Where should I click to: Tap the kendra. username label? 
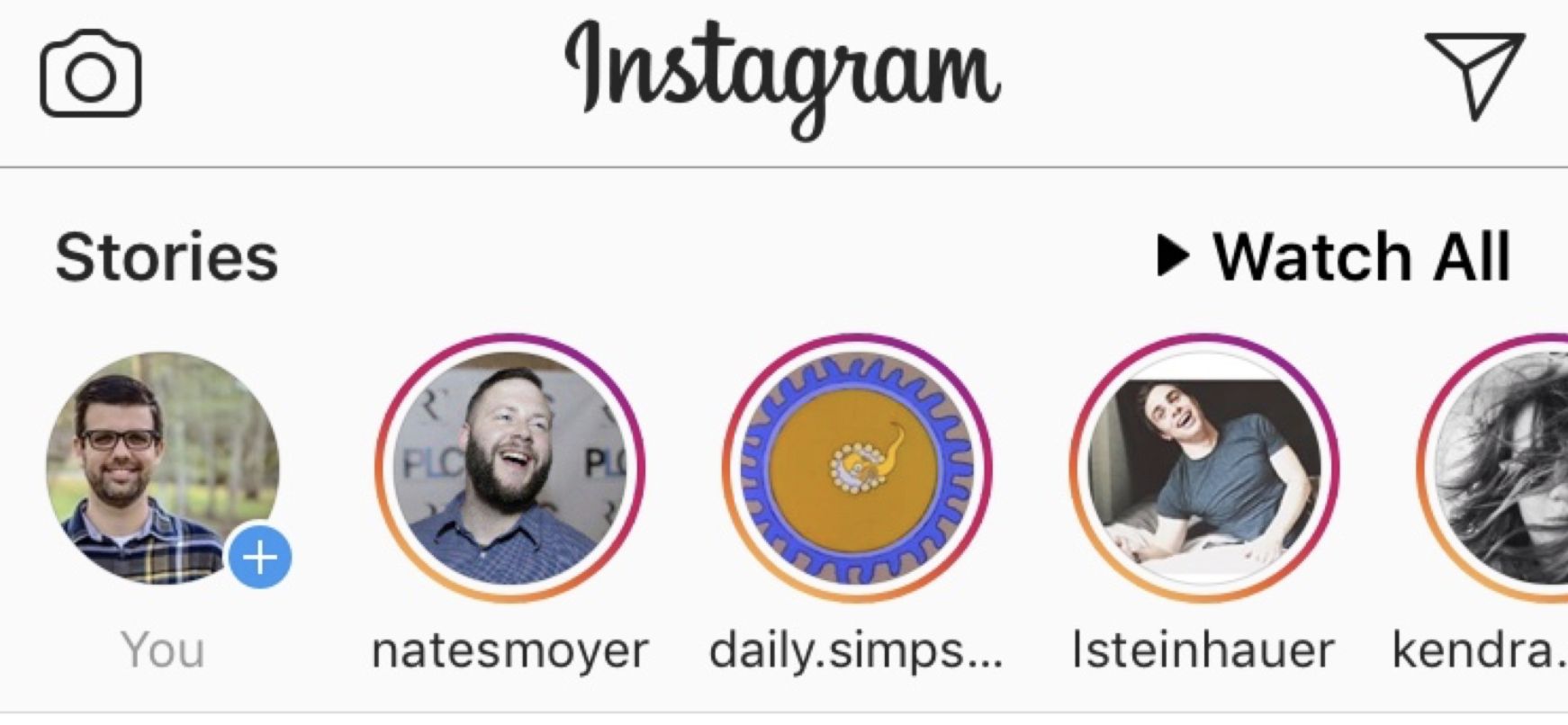click(x=1481, y=649)
